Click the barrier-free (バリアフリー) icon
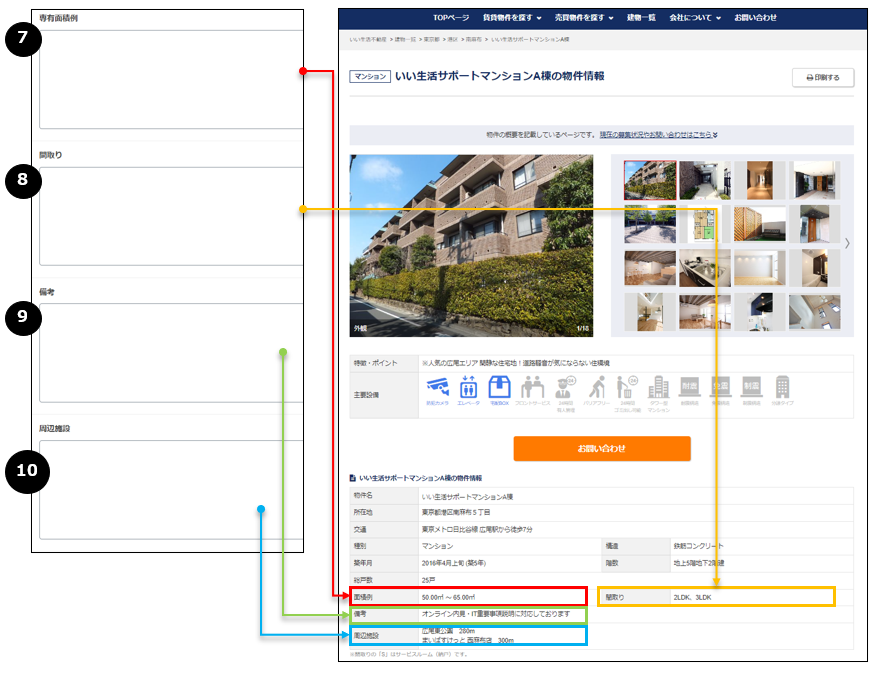 click(x=597, y=389)
